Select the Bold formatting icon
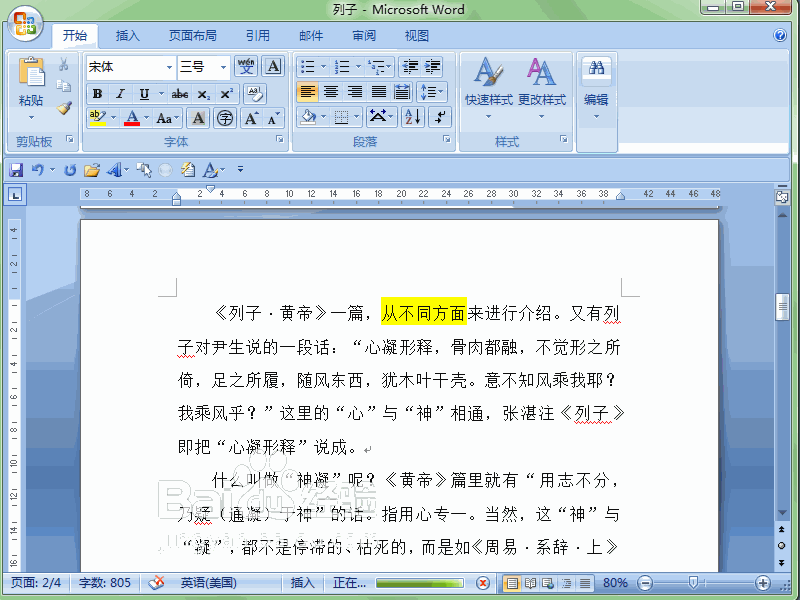Image resolution: width=800 pixels, height=600 pixels. click(x=97, y=93)
